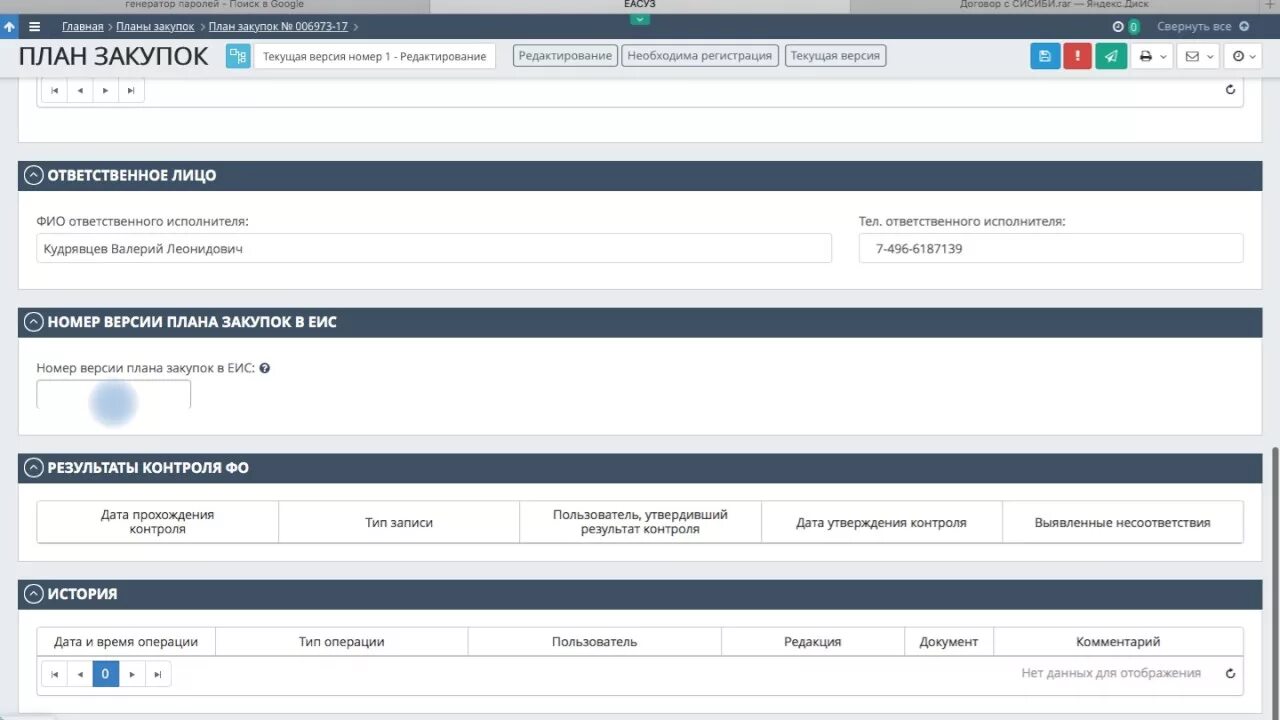Screen dimensions: 1280x720
Task: Go to first page in История pager
Action: (x=54, y=674)
